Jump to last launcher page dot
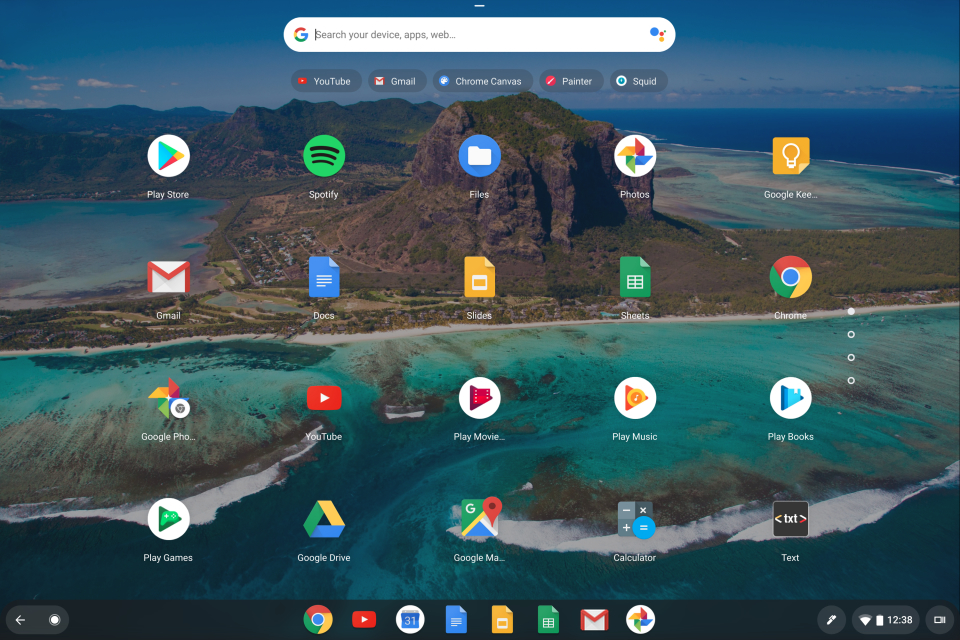 [x=851, y=380]
